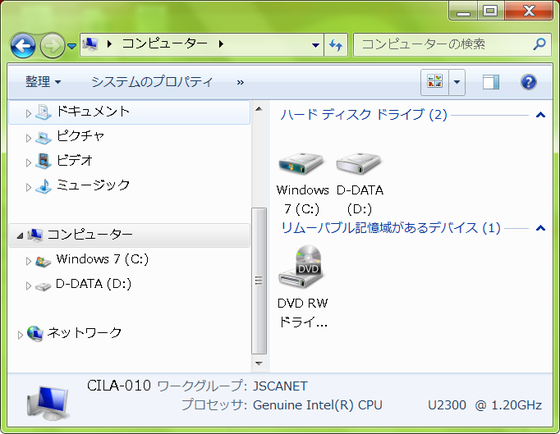Click the greyed Forward arrow button

tap(52, 45)
